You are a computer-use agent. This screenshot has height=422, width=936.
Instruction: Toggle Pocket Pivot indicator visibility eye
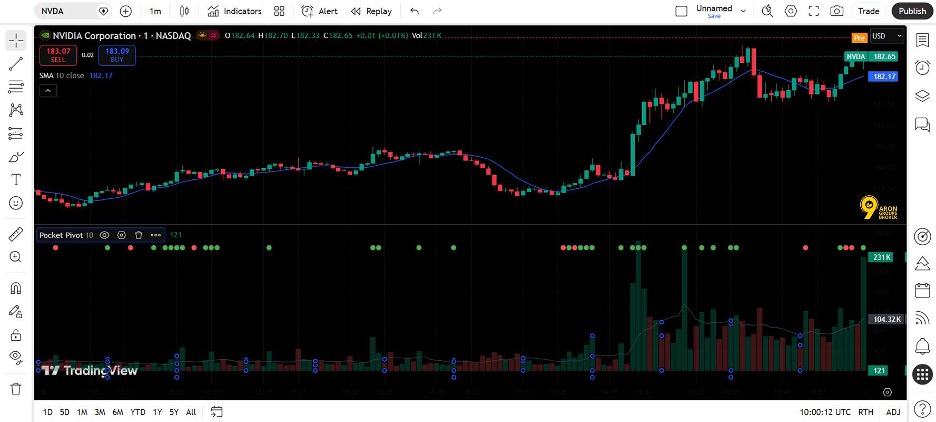104,235
